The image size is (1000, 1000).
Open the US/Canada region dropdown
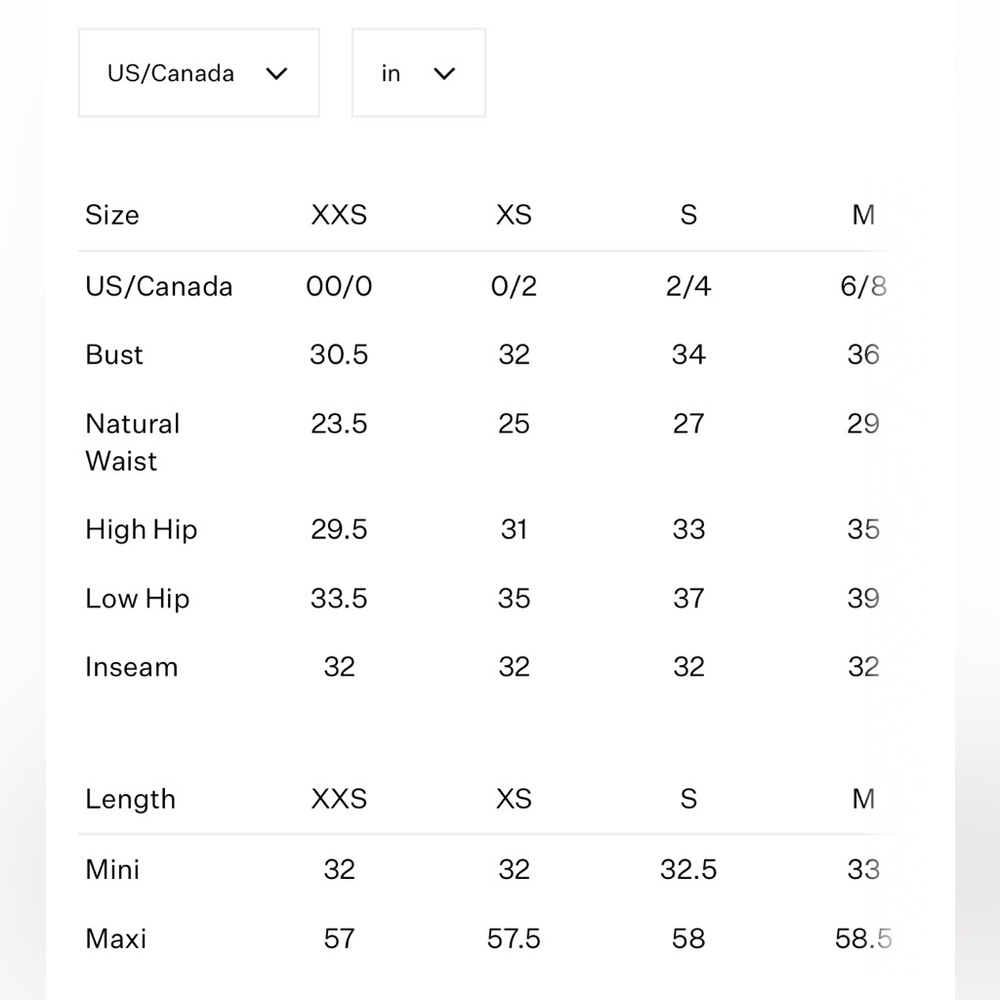(198, 73)
